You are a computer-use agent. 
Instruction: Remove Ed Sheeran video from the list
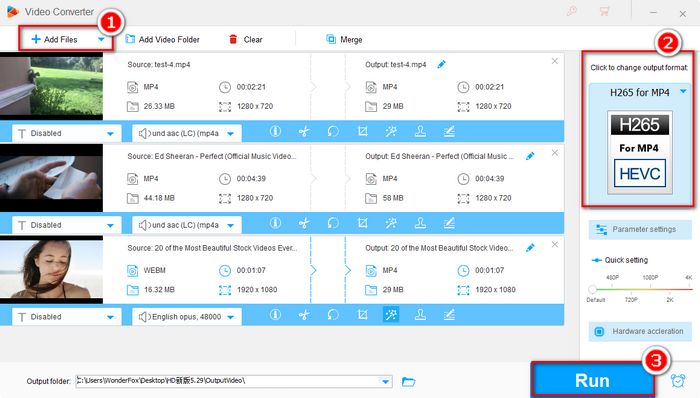pyautogui.click(x=554, y=153)
